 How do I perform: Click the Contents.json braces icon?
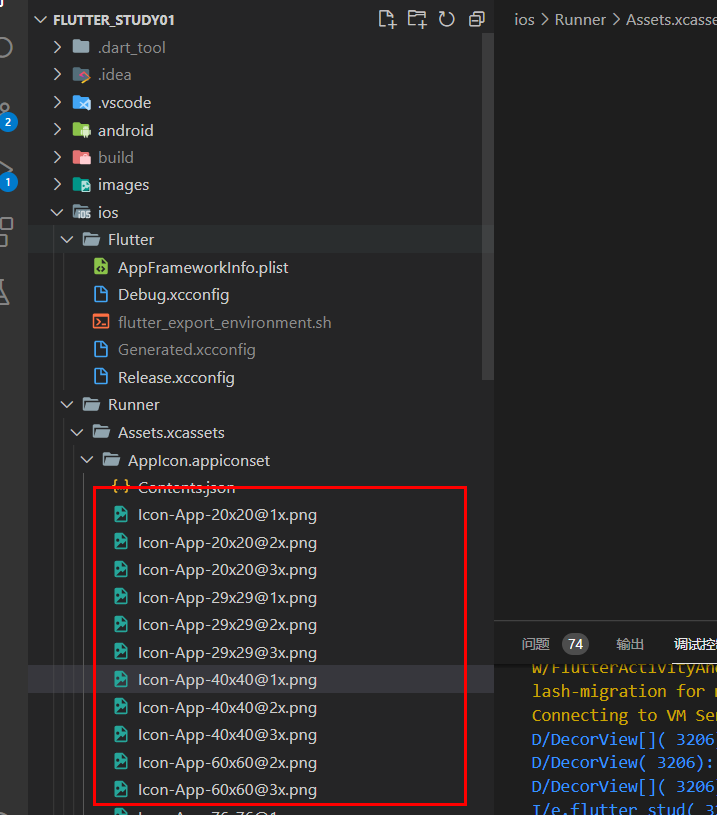click(121, 487)
